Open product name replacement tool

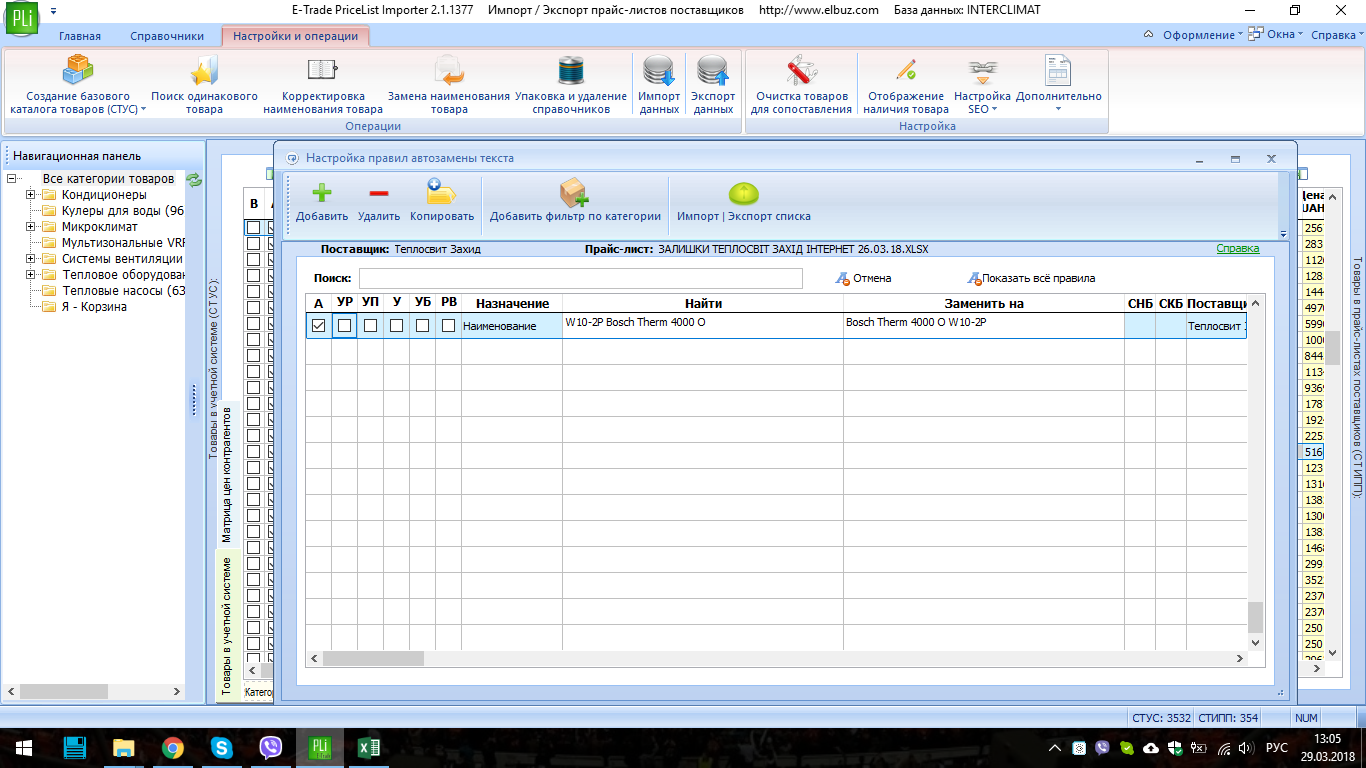[448, 84]
